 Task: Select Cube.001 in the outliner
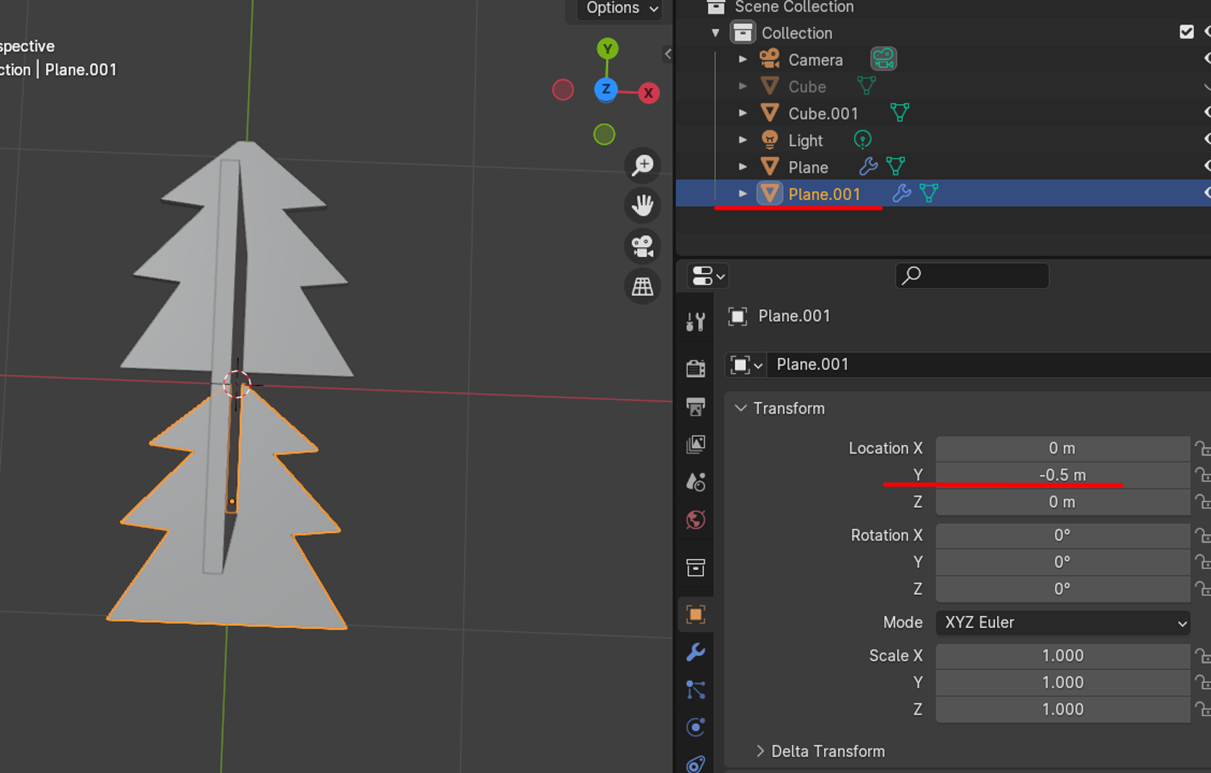point(823,113)
